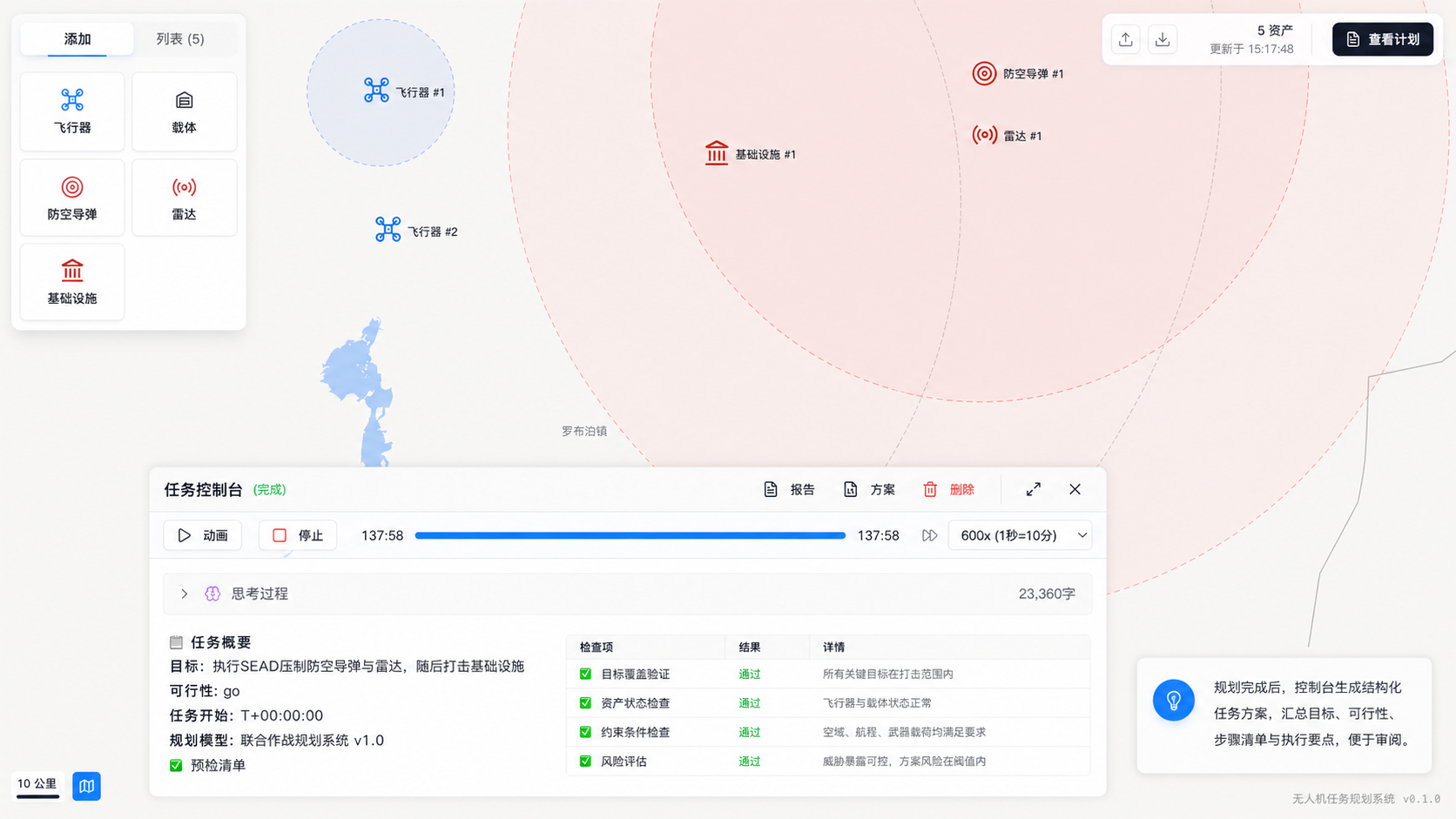Click 飞行器 #1 marker on the map
This screenshot has width=1456, height=819.
(377, 91)
